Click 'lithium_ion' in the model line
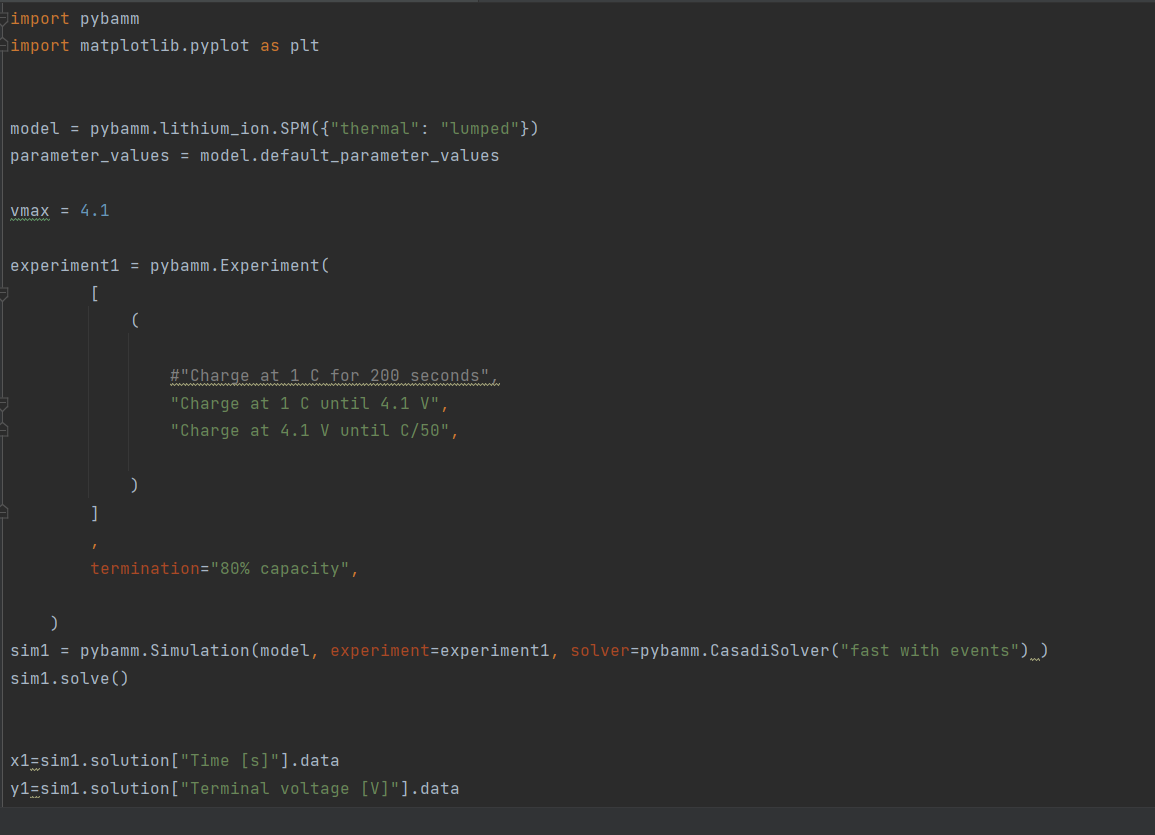This screenshot has height=835, width=1155. click(215, 129)
